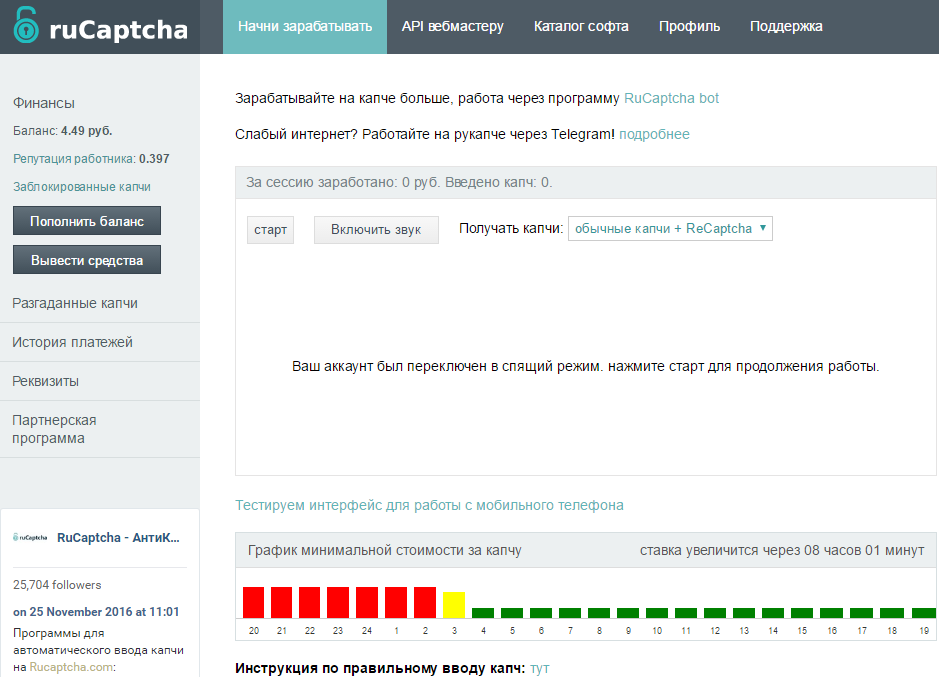Open the small RuCaptcha group avatar
Viewport: 939px width, 677px height.
30,537
